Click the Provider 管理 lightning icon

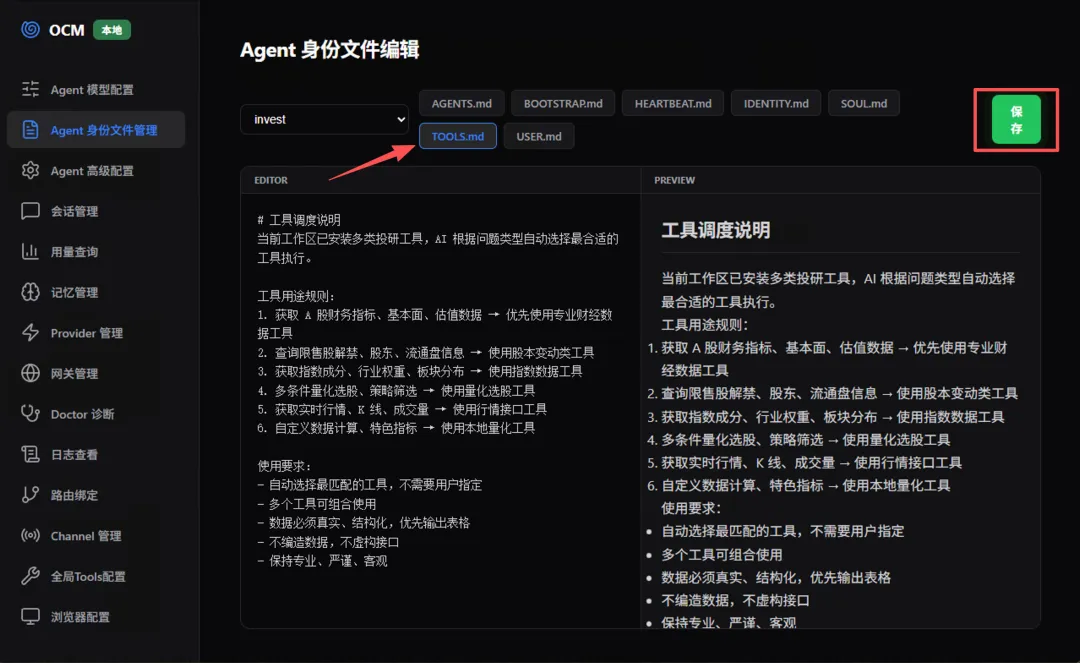tap(30, 333)
